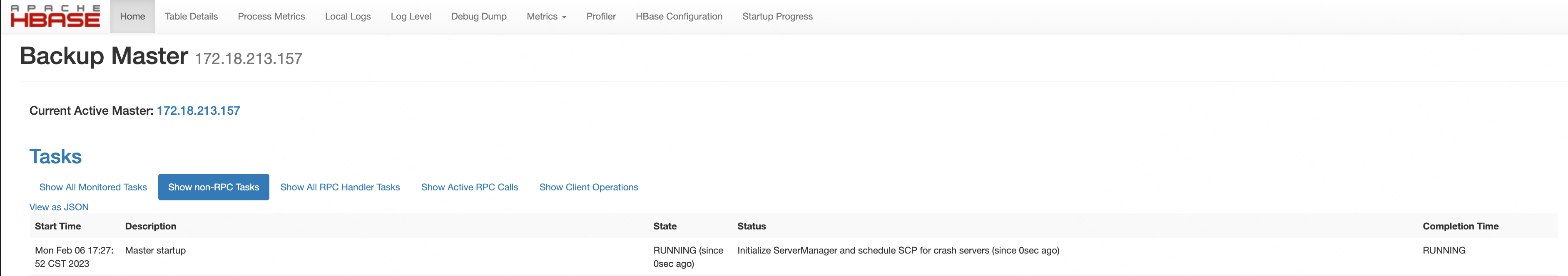Viewport: 1568px width, 276px height.
Task: Open Process Metrics page
Action: (271, 16)
